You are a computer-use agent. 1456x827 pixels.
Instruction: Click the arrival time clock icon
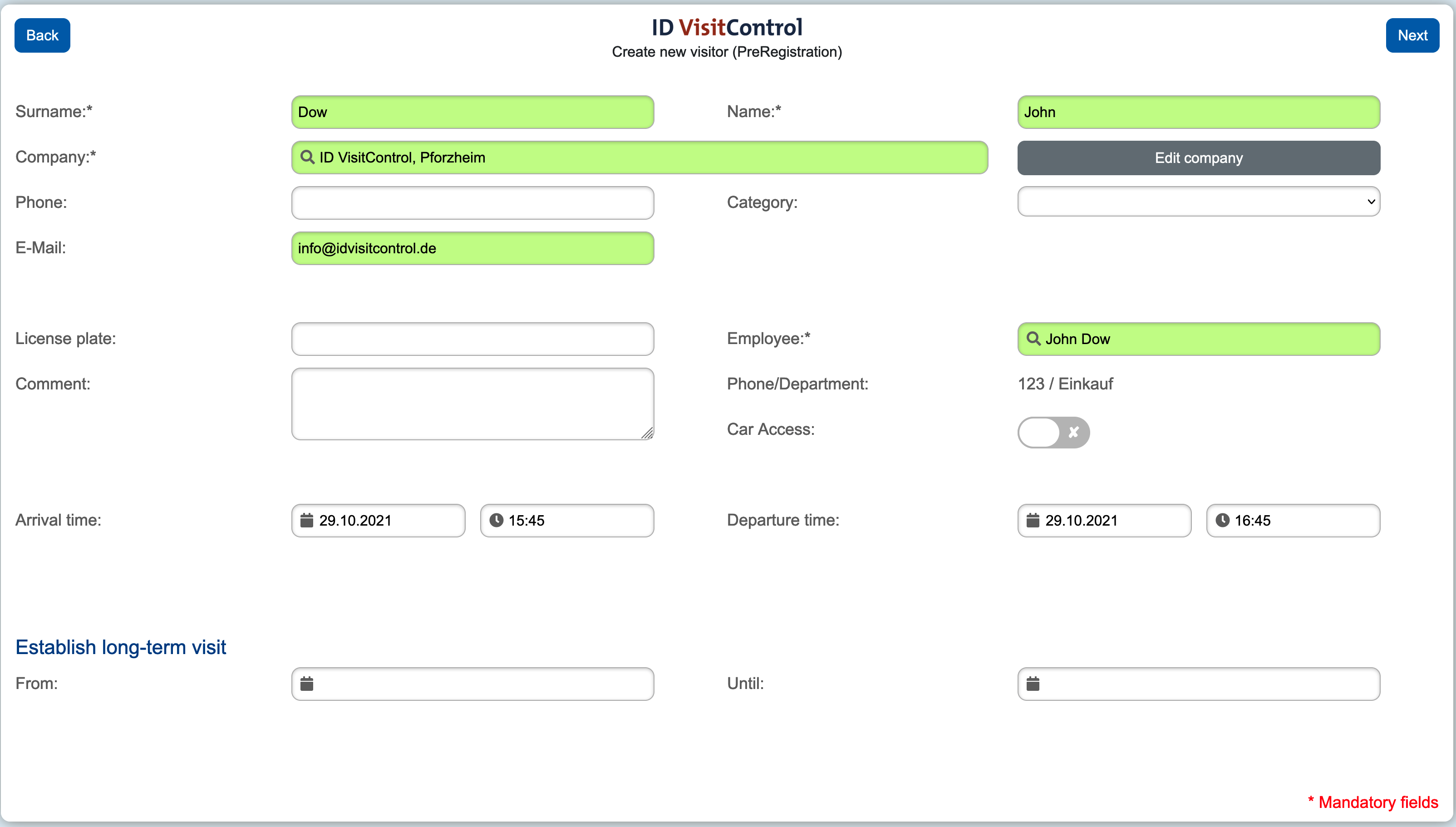[497, 520]
